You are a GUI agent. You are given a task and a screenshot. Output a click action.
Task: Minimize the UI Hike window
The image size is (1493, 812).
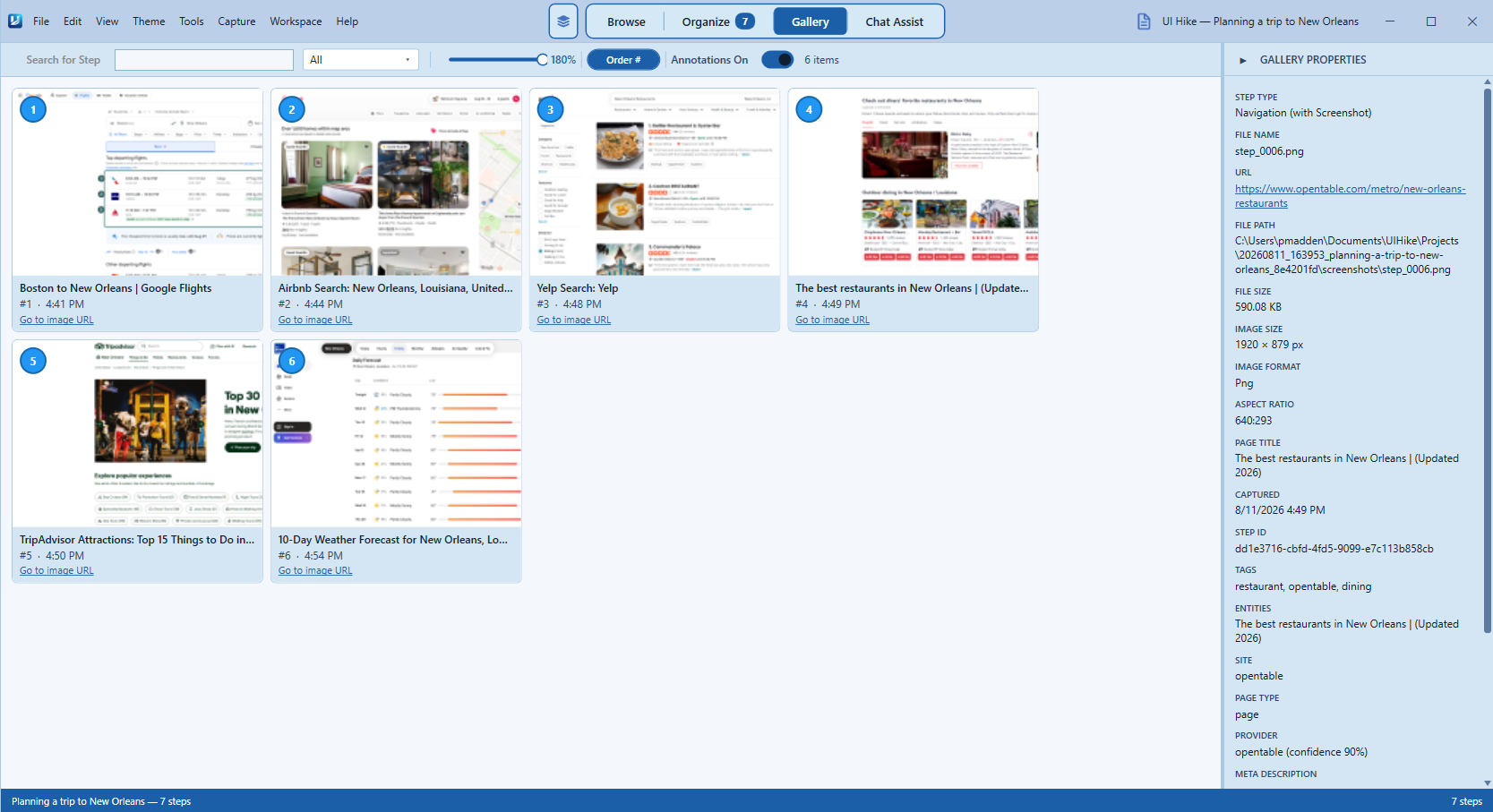click(x=1390, y=21)
